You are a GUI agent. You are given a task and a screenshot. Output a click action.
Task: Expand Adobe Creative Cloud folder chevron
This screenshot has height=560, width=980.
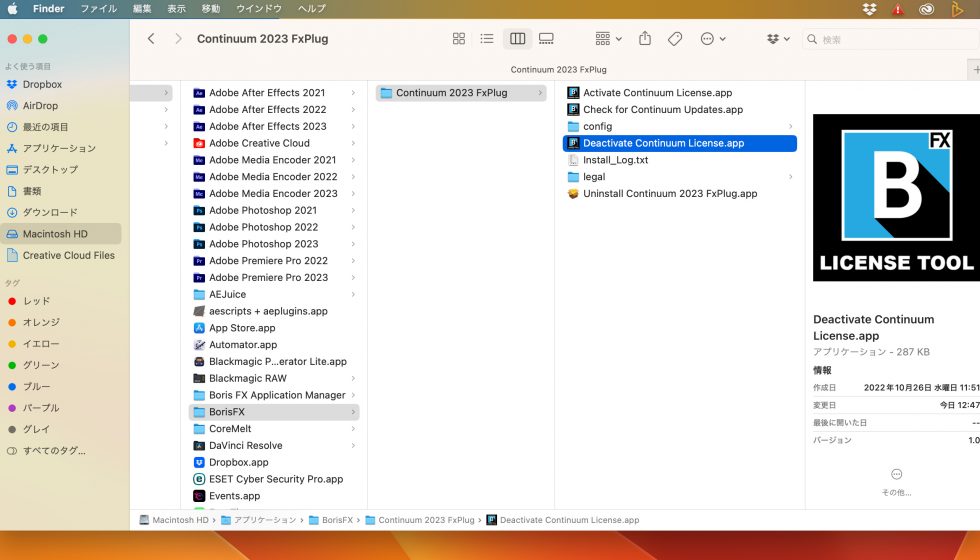[x=353, y=143]
